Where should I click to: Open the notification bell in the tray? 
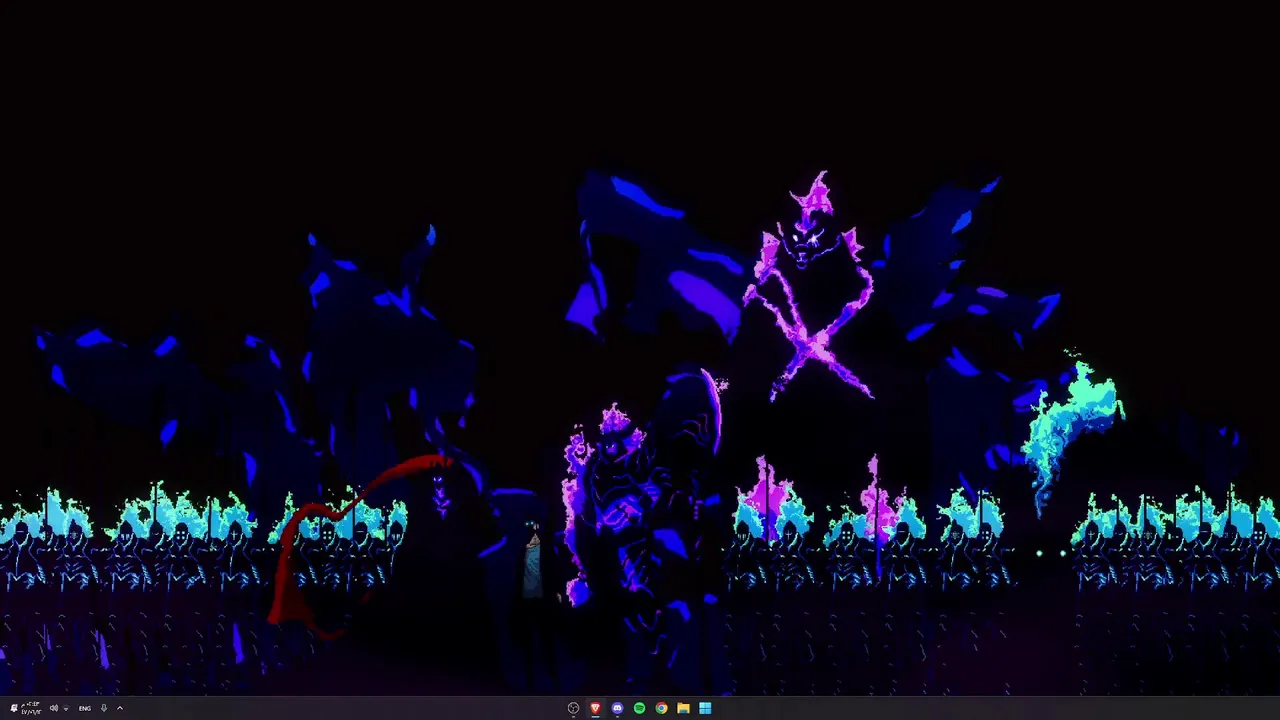click(14, 708)
